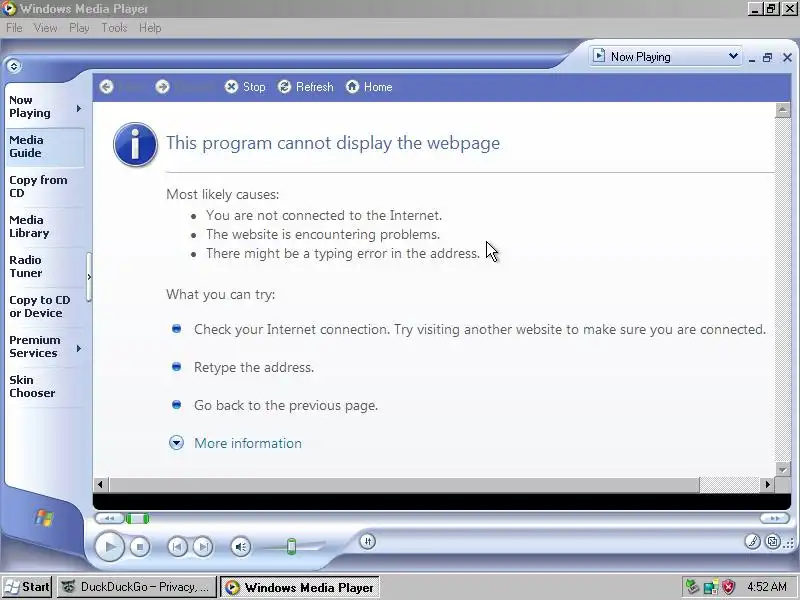800x600 pixels.
Task: Click 'Go back to the previous page.' text
Action: [286, 406]
